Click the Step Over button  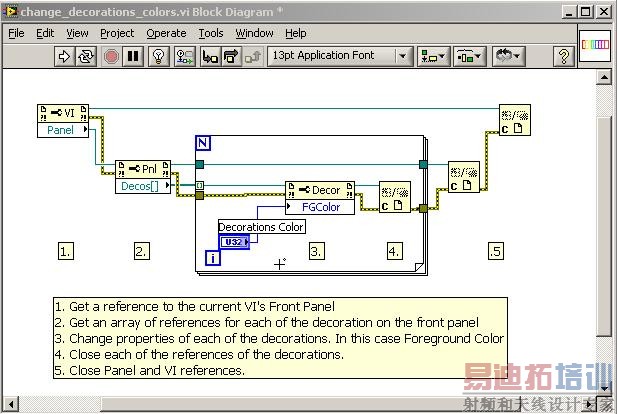231,57
